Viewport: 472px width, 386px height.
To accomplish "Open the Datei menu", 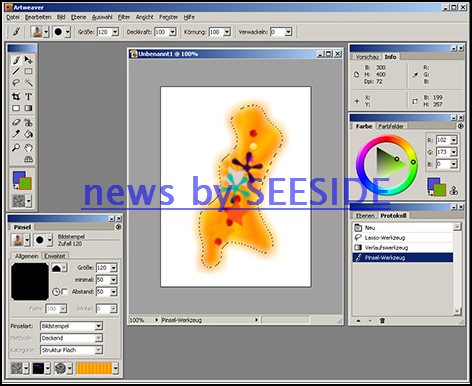I will [13, 17].
